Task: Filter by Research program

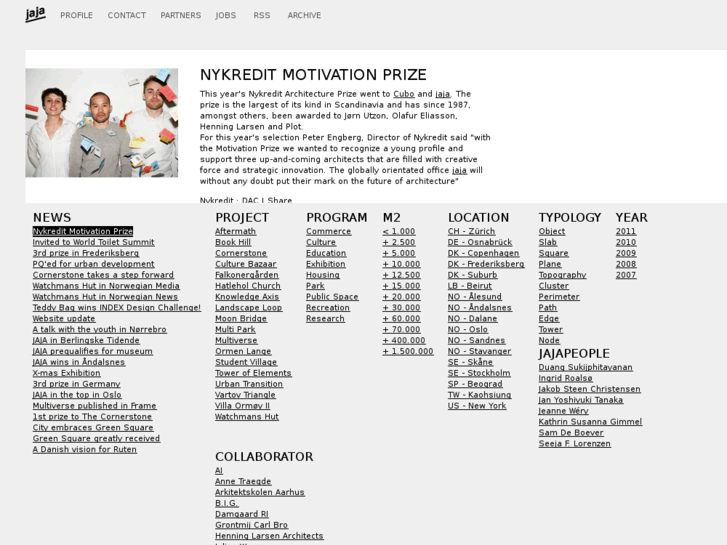Action: (325, 319)
